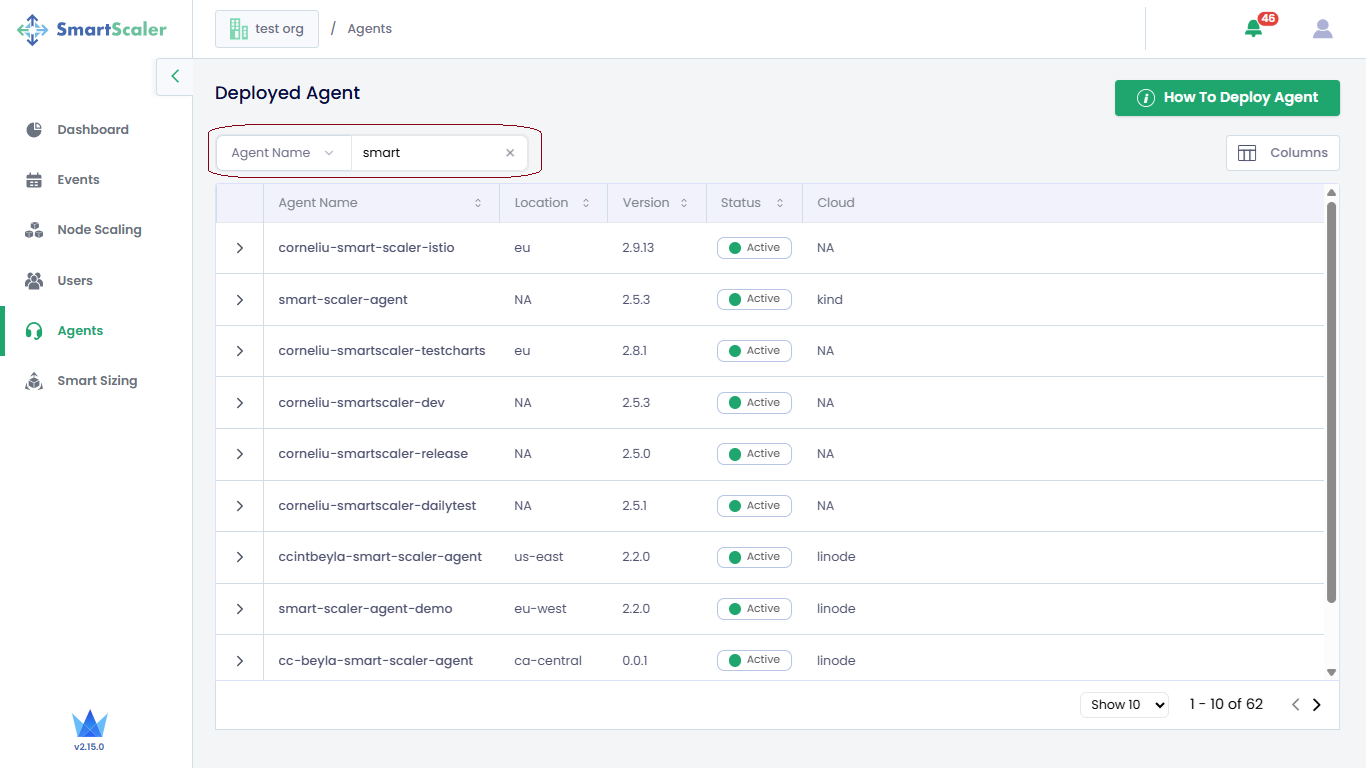Click the location cell us-east
This screenshot has width=1366, height=768.
[x=539, y=557]
